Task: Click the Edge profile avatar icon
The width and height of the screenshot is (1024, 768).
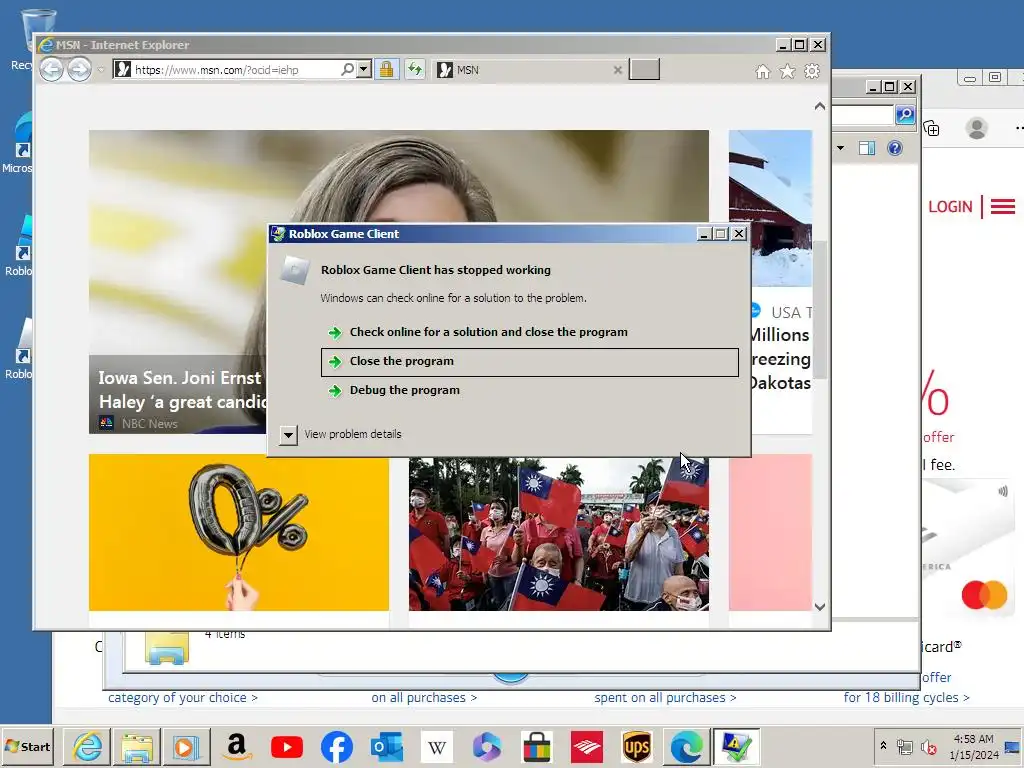Action: (977, 128)
